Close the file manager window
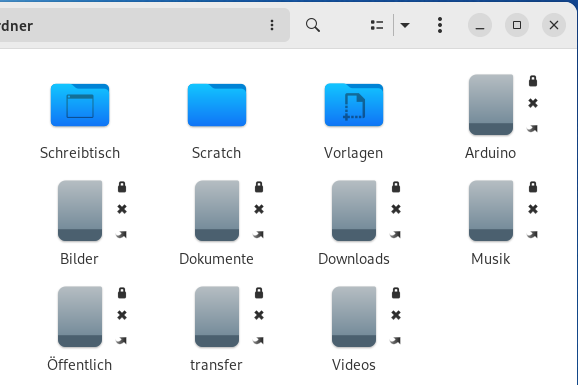Screen dimensions: 578x385 pos(554,25)
